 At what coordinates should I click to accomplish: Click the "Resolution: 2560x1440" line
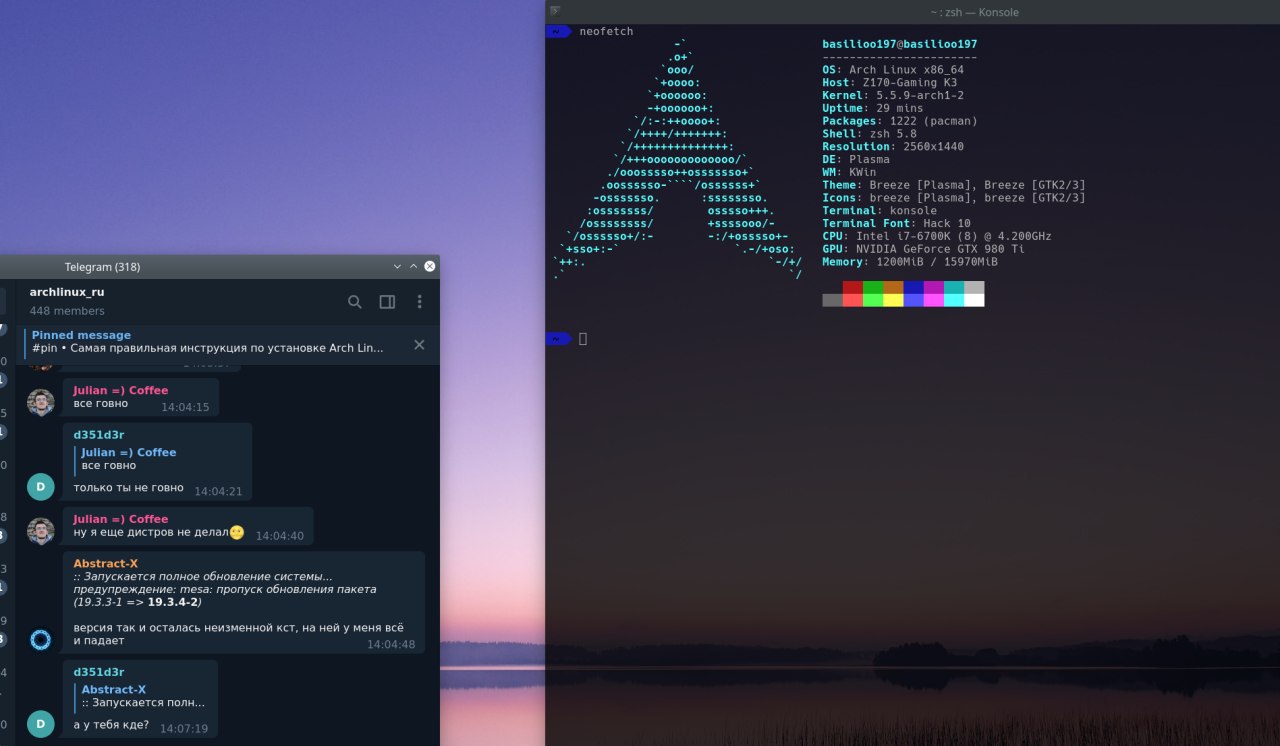coord(893,146)
